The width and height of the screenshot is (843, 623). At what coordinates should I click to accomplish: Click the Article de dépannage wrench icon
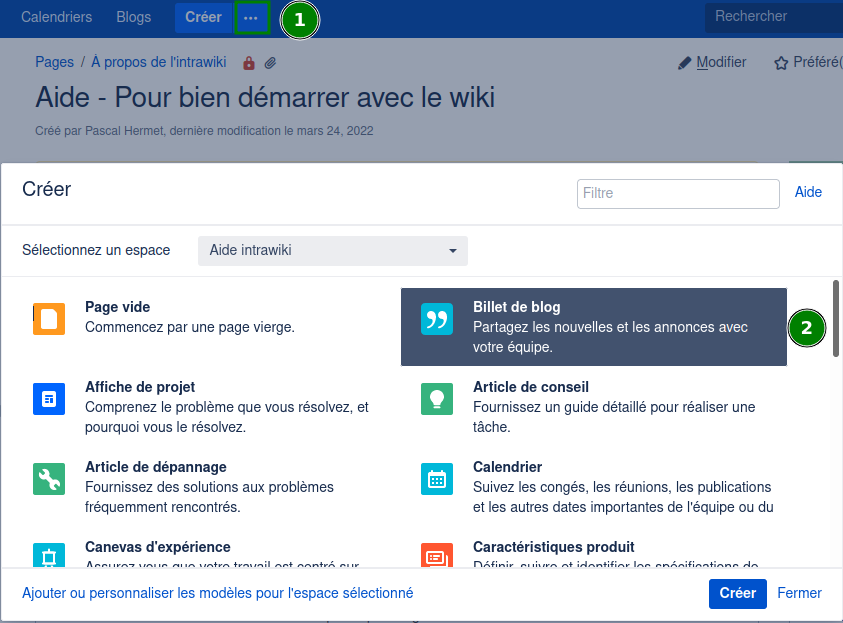(49, 479)
